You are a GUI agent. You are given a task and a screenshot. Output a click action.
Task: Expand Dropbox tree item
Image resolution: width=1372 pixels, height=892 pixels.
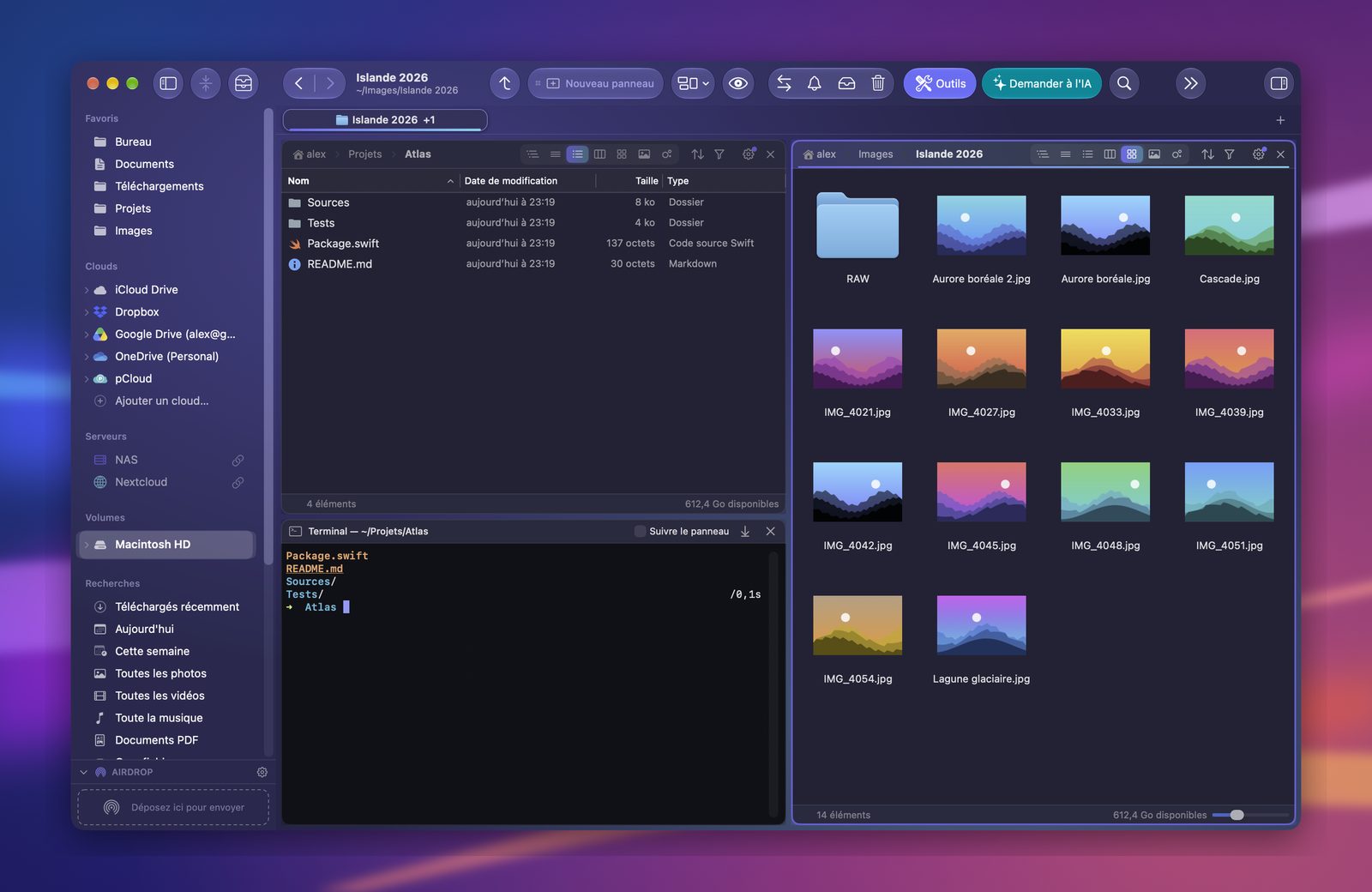click(87, 312)
